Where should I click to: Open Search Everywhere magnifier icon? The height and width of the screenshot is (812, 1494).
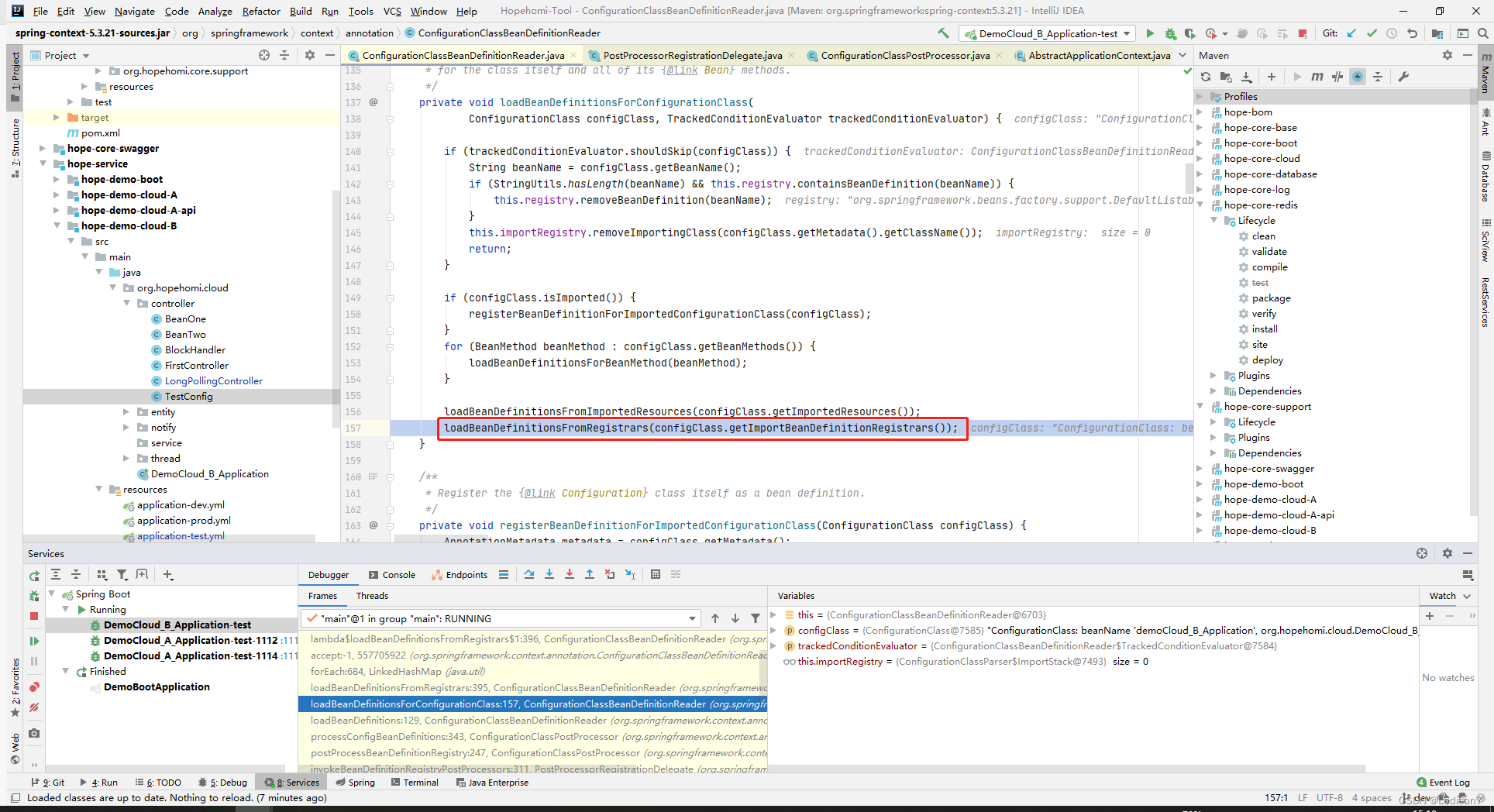point(1482,33)
